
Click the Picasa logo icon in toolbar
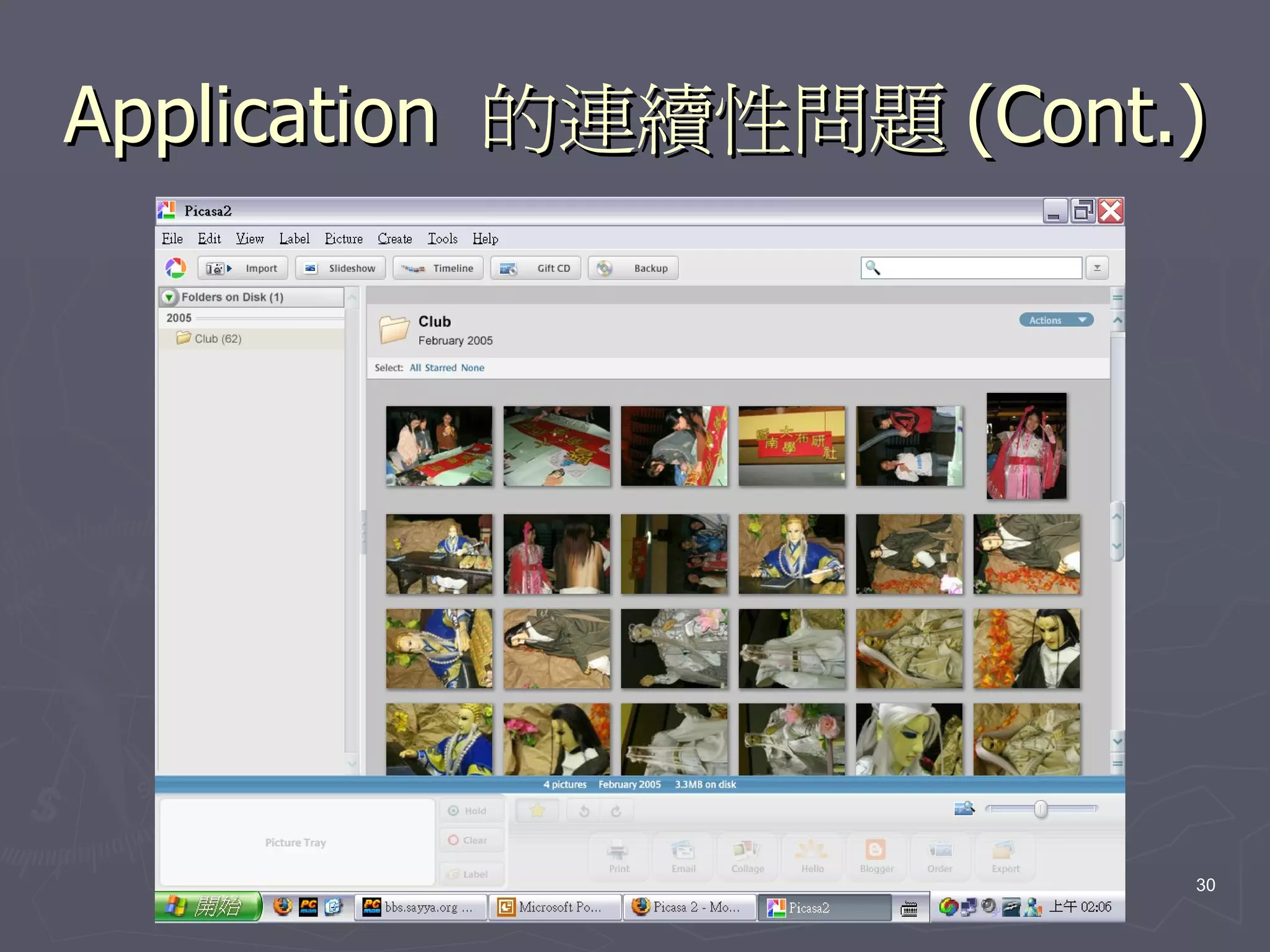click(x=175, y=268)
